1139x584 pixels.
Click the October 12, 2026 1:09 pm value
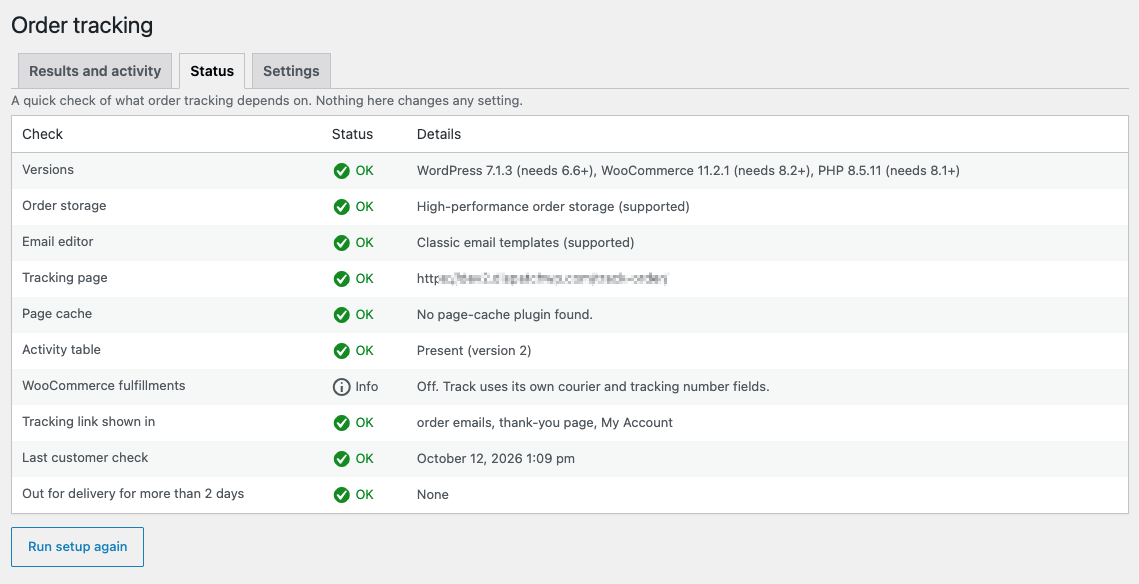[495, 459]
